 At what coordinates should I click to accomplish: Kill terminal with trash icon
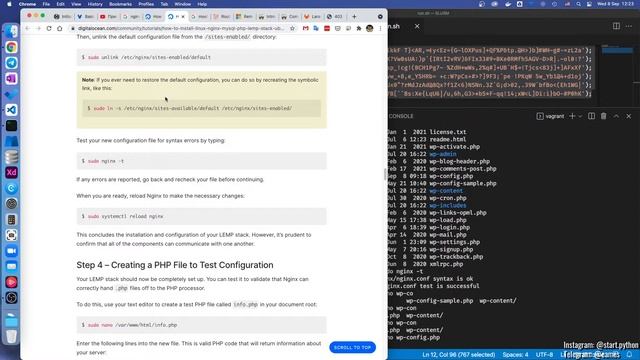[x=603, y=116]
